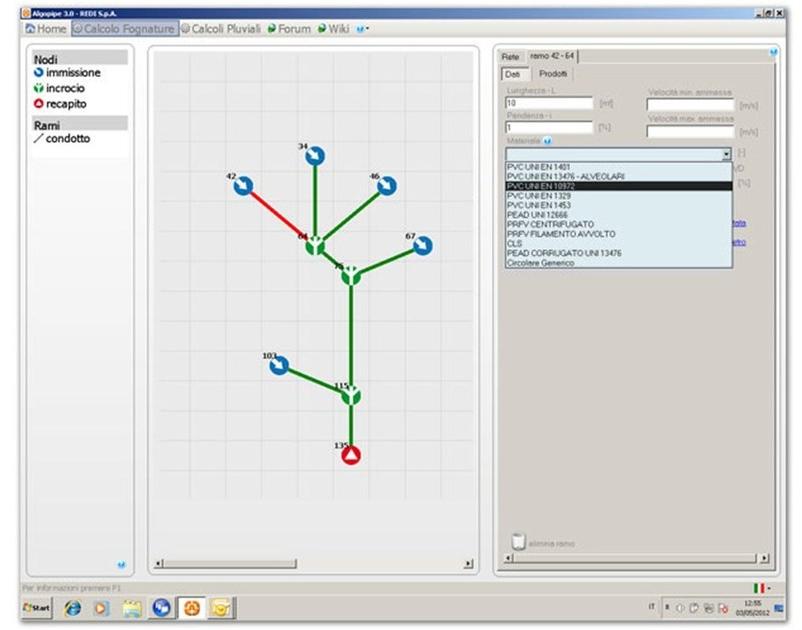802x630 pixels.
Task: Click the canvas horizontal scrollbar thumb
Action: pyautogui.click(x=230, y=564)
